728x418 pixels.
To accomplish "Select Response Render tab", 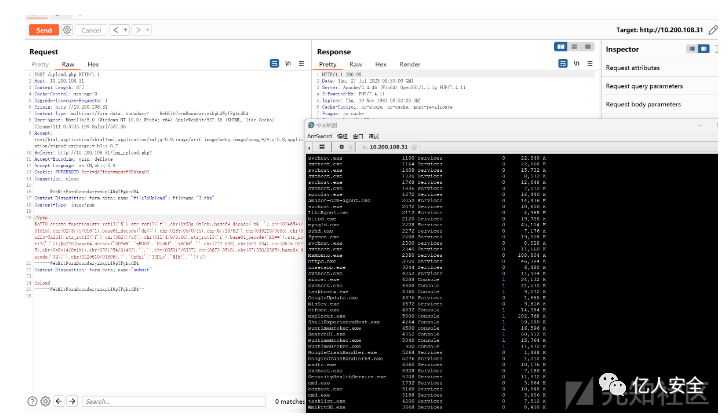I will 410,65.
